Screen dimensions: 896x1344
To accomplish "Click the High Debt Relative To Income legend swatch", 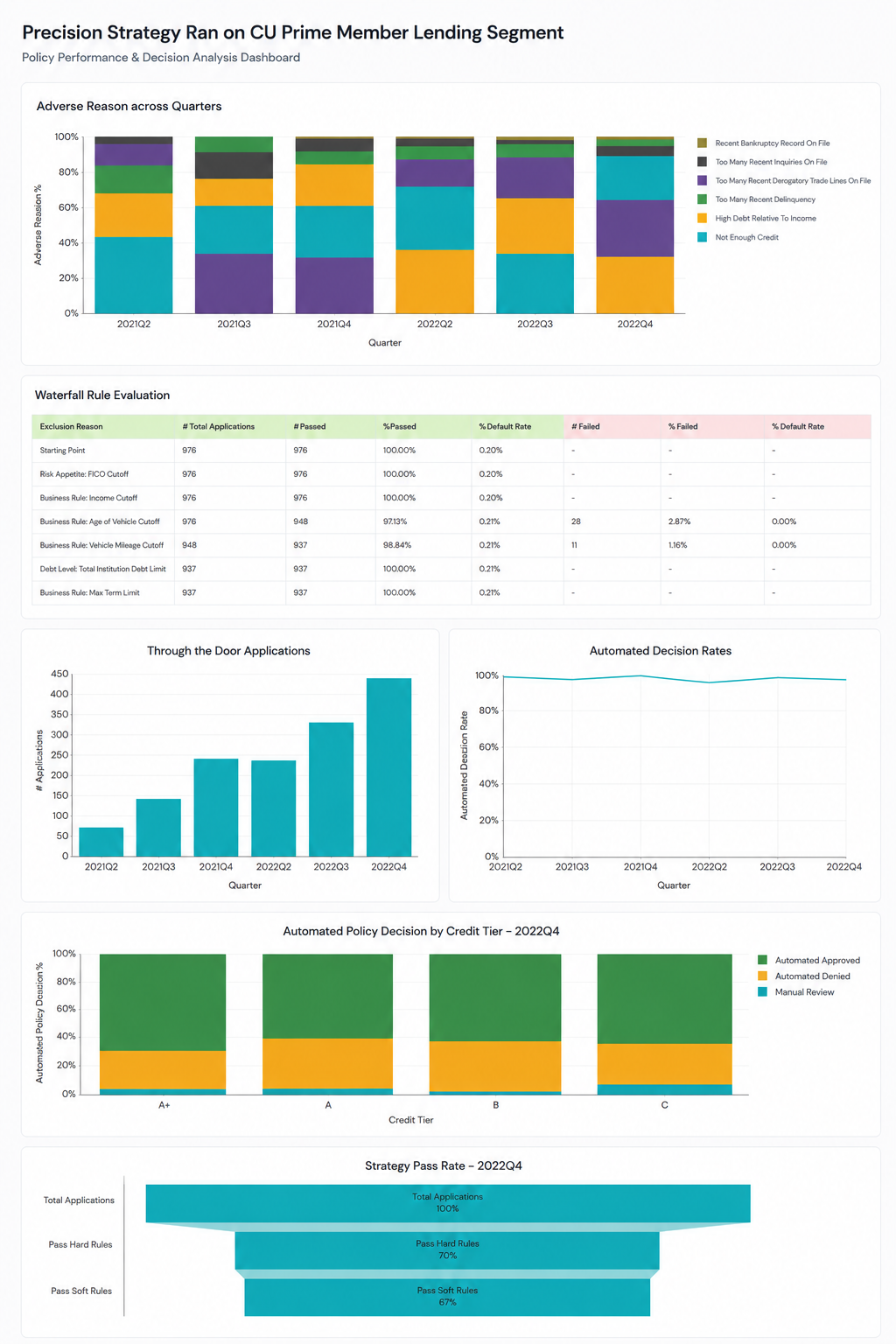I will (x=702, y=218).
